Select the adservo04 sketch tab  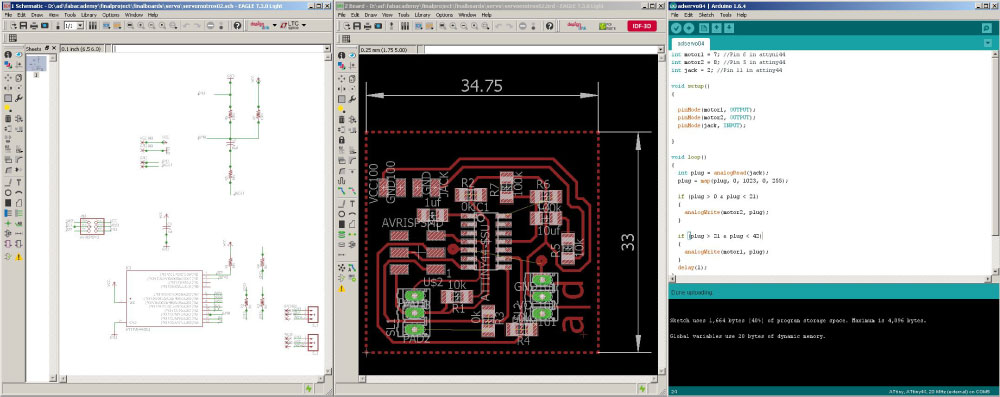tap(691, 44)
